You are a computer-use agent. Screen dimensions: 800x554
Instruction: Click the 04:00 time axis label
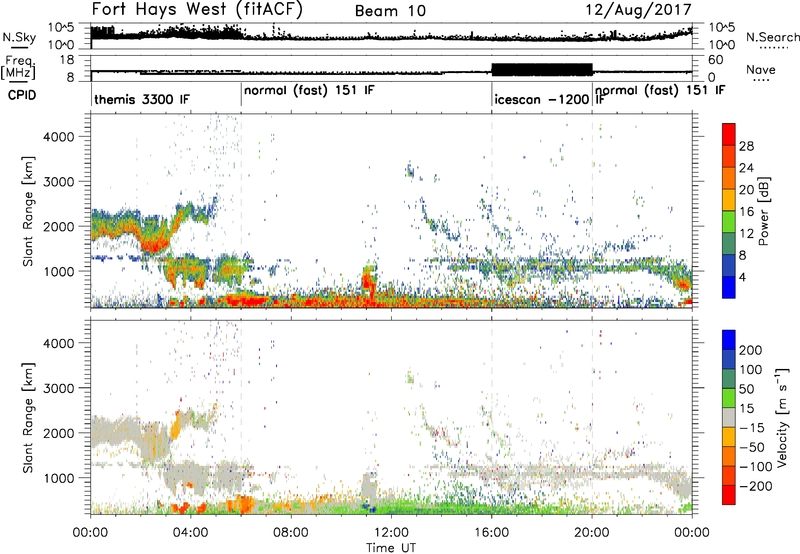tap(190, 533)
